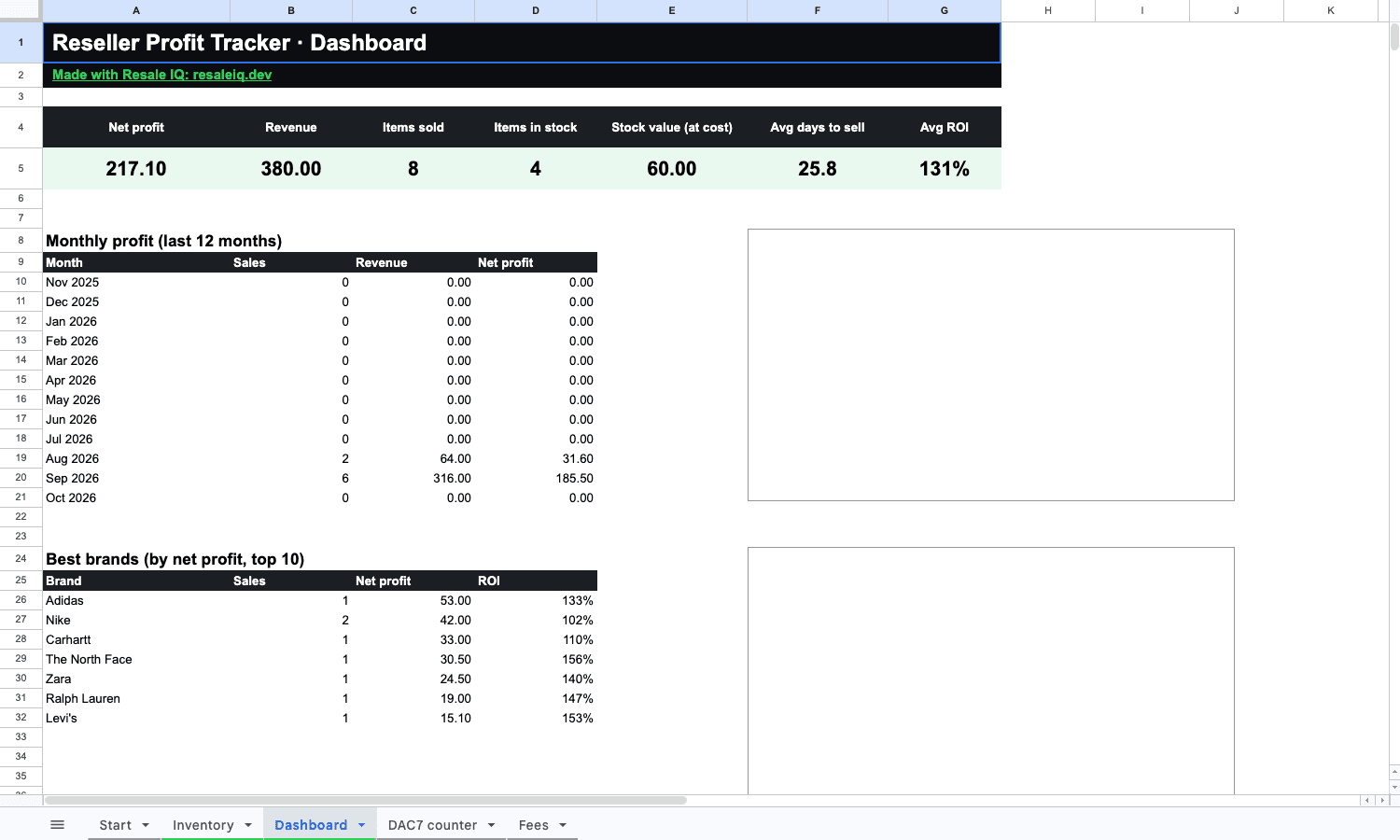Expand the Fees tab dropdown arrow

563,825
